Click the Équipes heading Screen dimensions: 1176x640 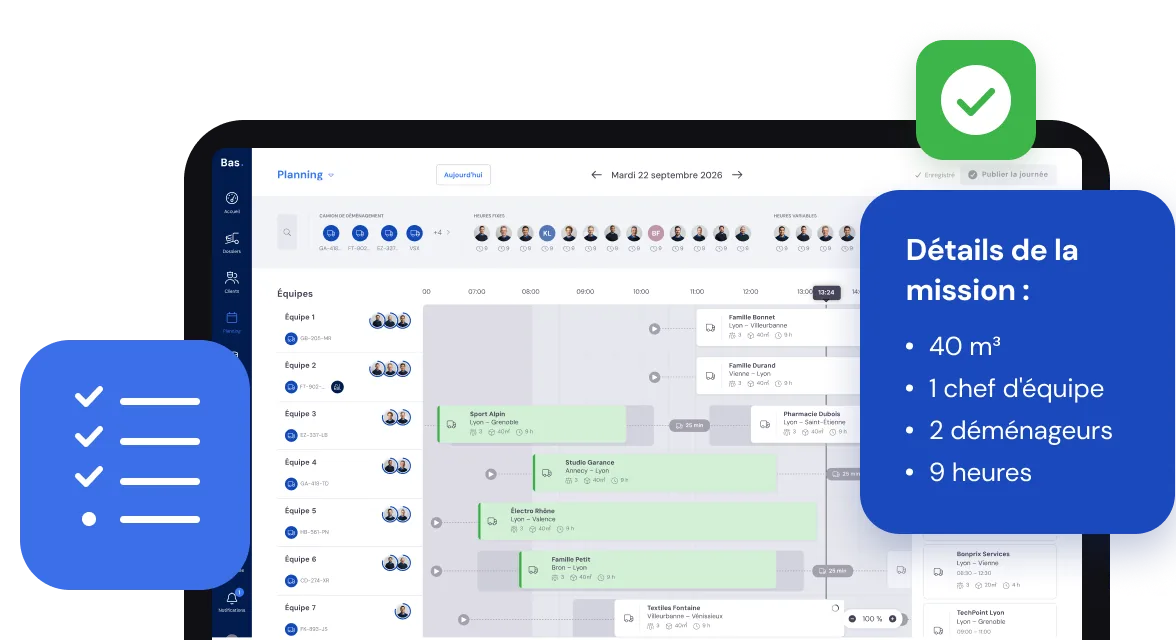[x=295, y=293]
